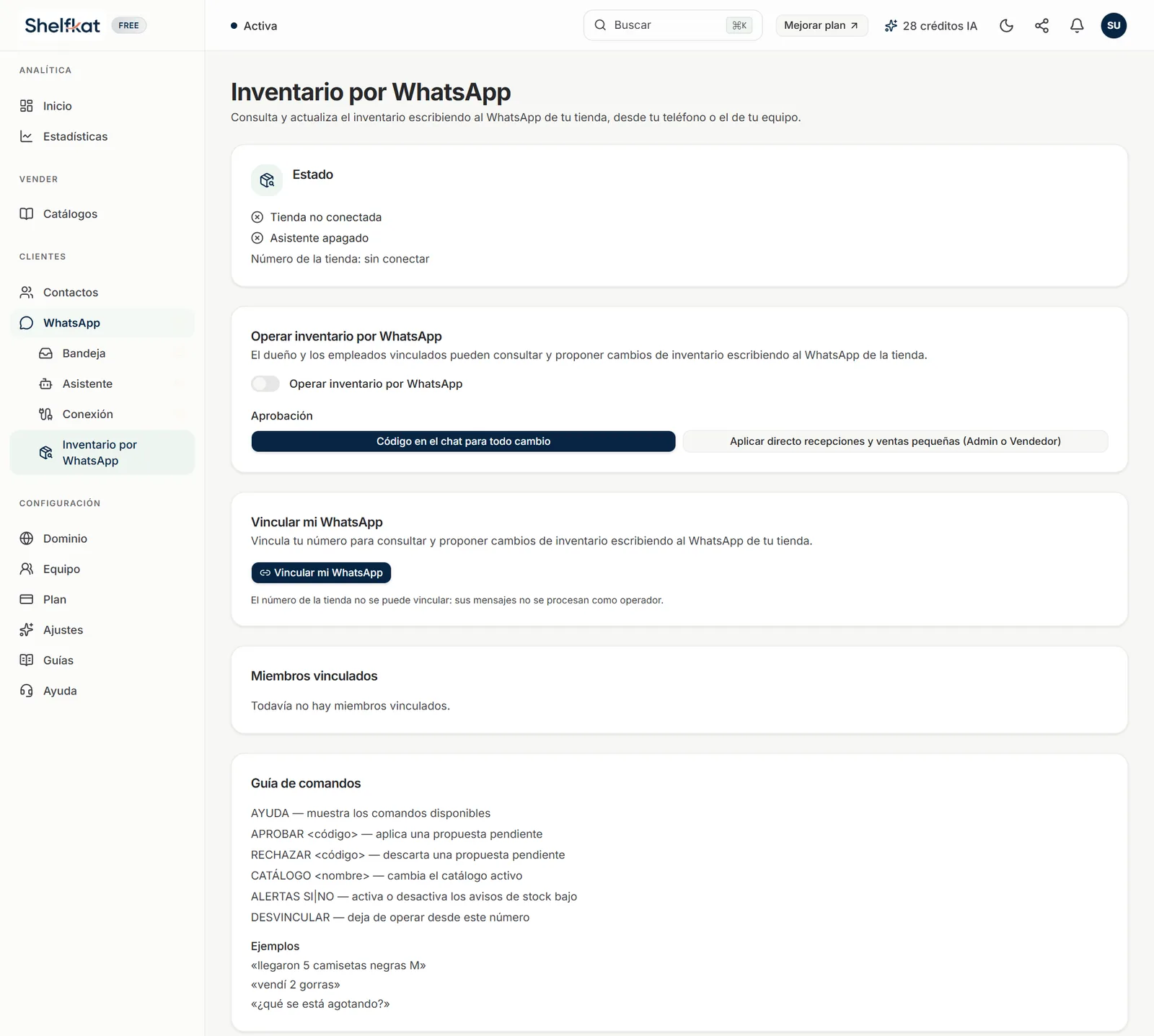Open Inicio dashboard icon in sidebar
Viewport: 1154px width, 1036px height.
click(27, 106)
